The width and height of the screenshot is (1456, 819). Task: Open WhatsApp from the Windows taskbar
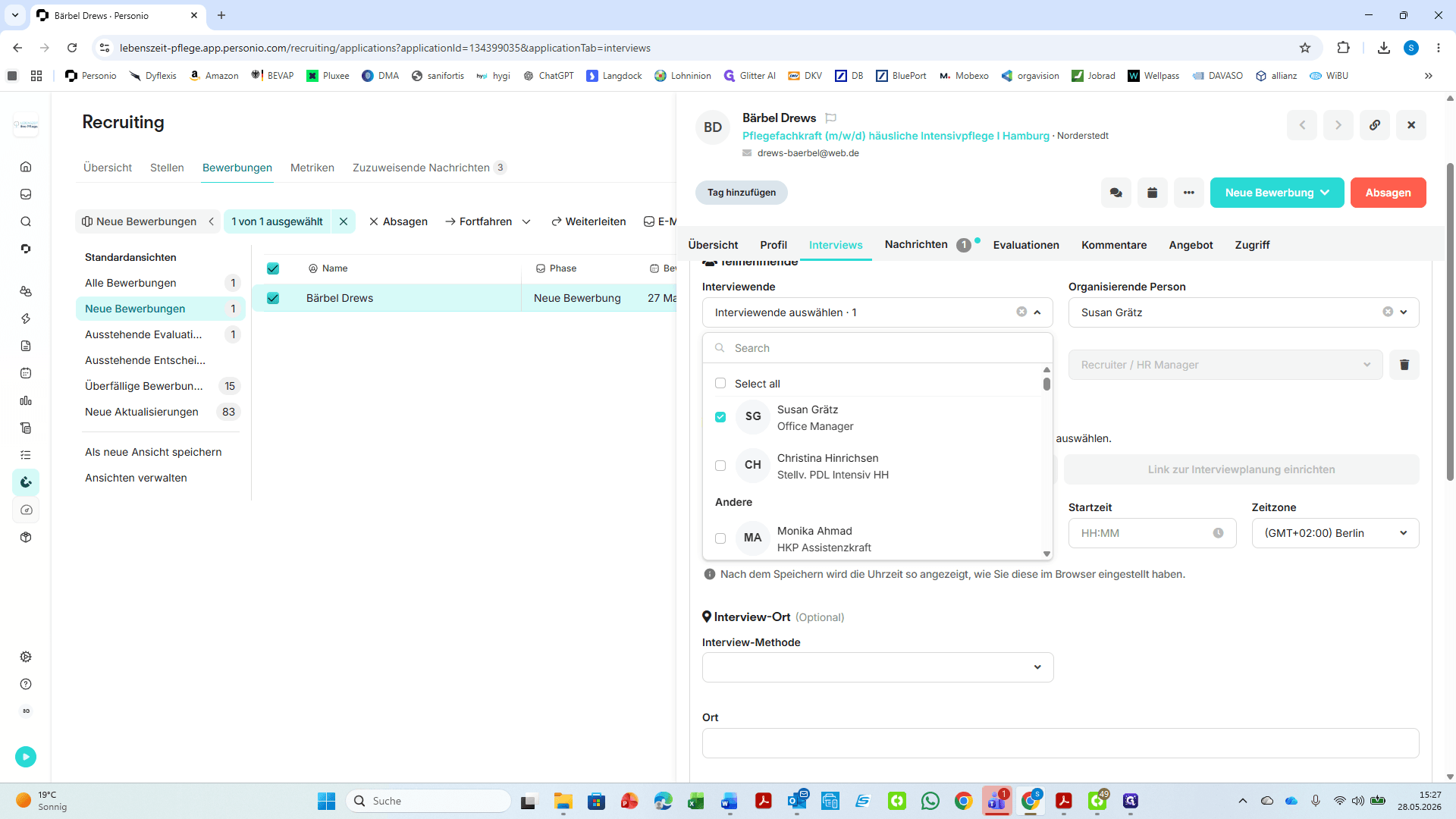click(930, 801)
